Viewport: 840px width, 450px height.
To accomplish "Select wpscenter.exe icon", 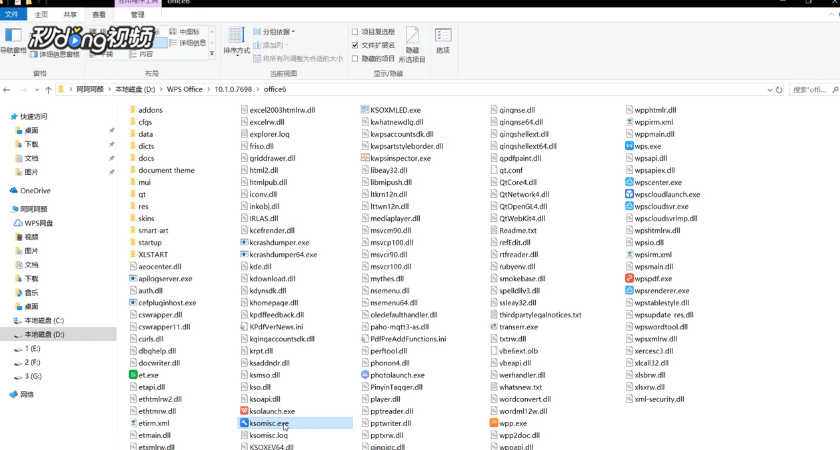I will pos(629,182).
